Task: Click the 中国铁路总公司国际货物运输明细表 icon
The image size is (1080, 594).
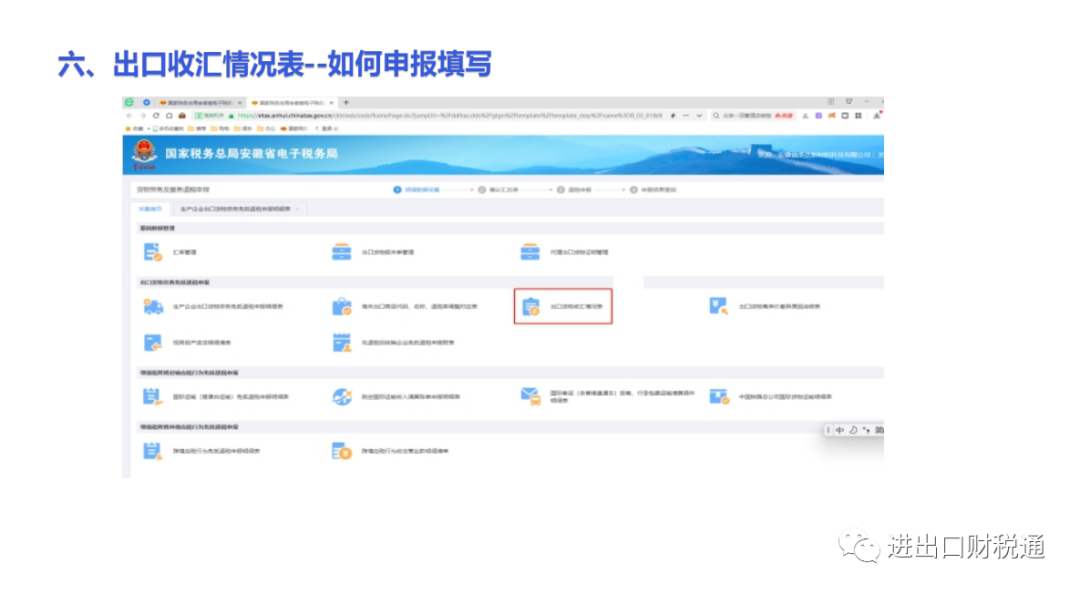Action: (x=719, y=397)
